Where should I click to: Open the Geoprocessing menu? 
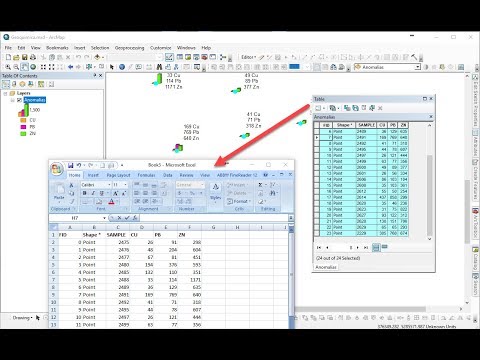130,48
